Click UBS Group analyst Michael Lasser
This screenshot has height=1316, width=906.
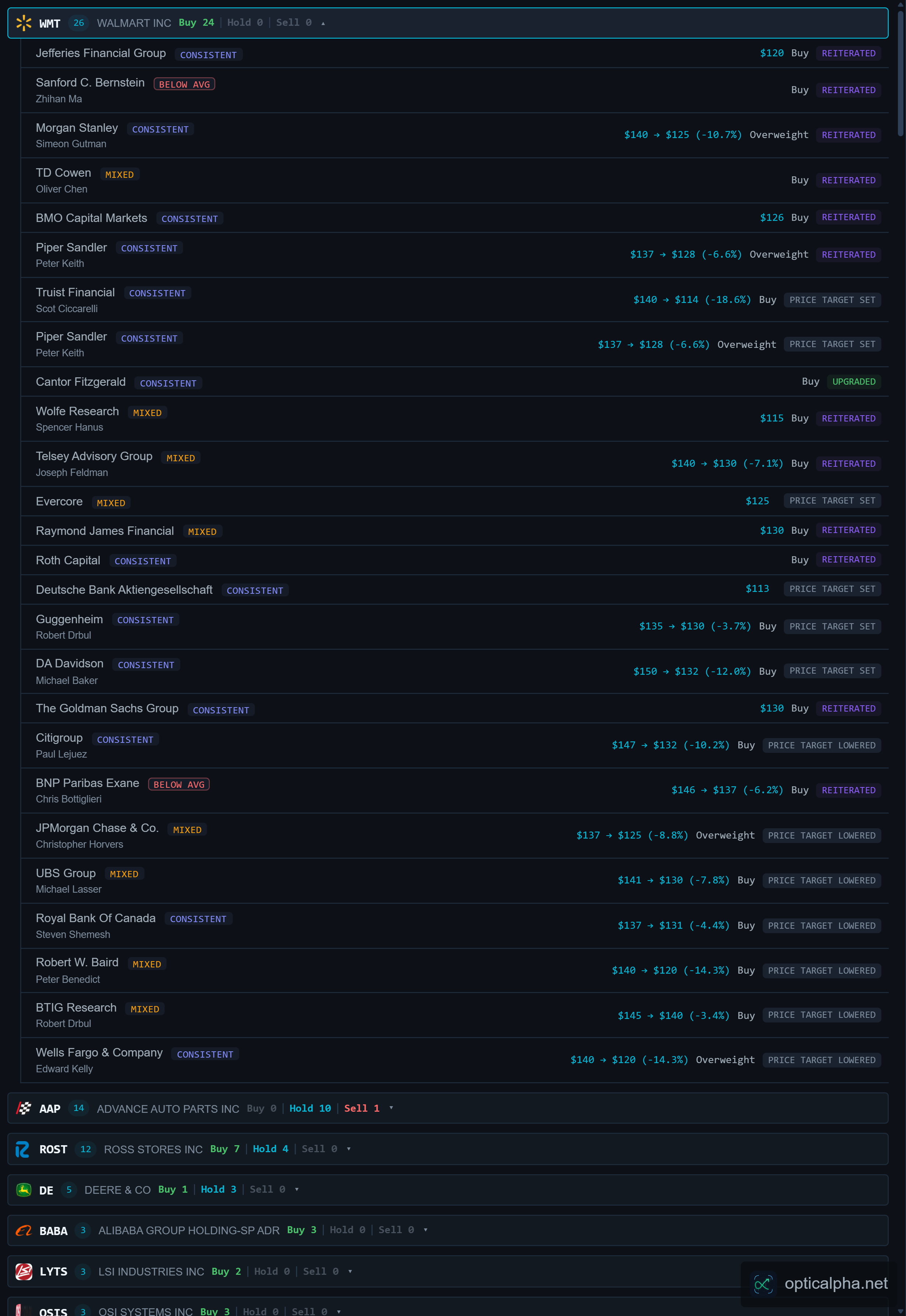(x=69, y=889)
